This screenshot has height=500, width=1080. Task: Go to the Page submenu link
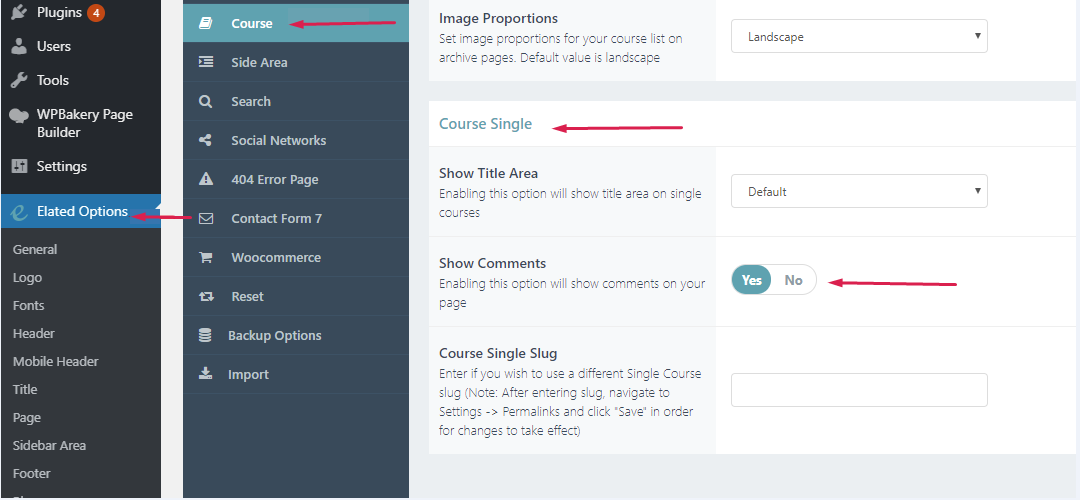pos(27,418)
